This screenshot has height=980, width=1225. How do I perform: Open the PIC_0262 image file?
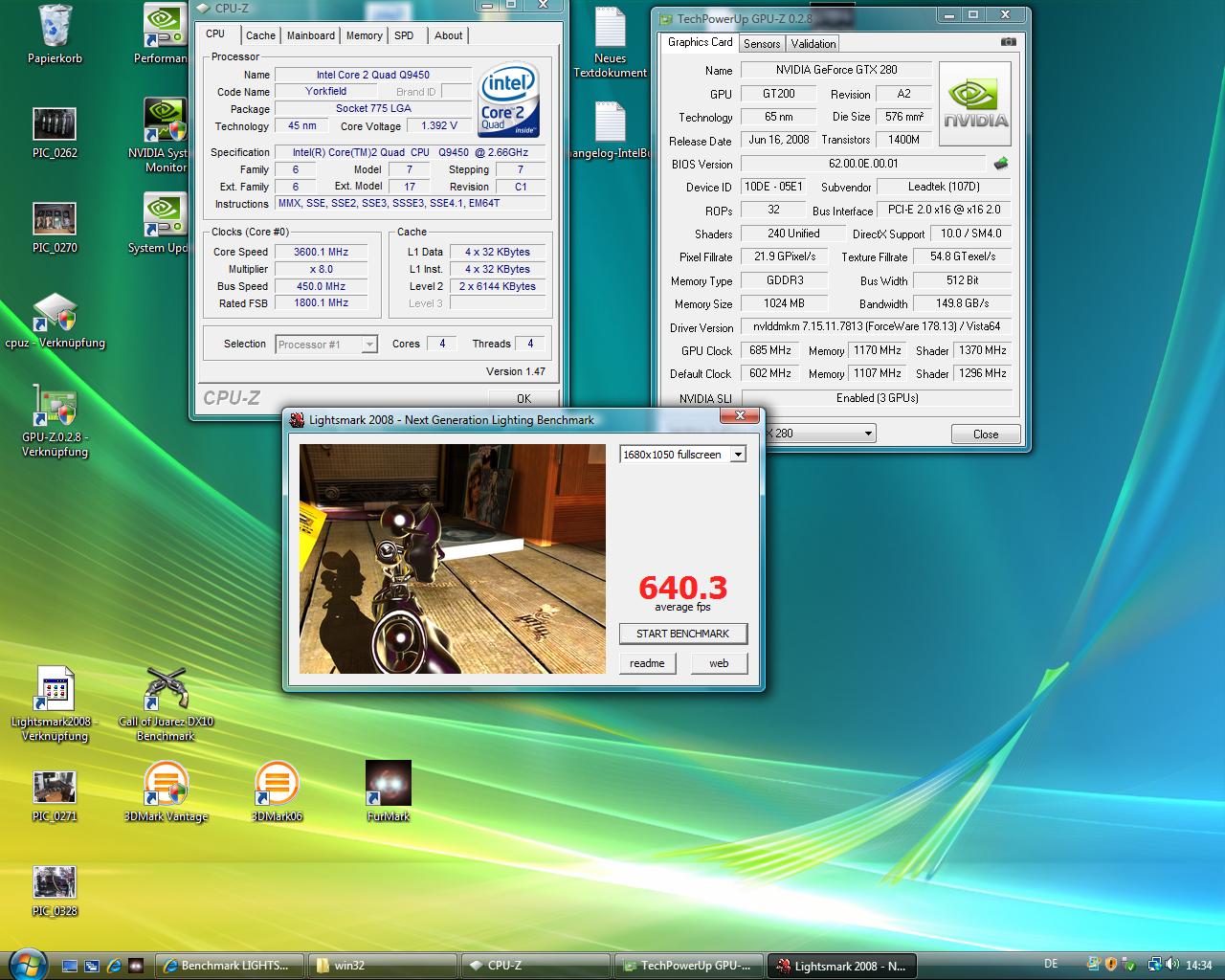55,125
